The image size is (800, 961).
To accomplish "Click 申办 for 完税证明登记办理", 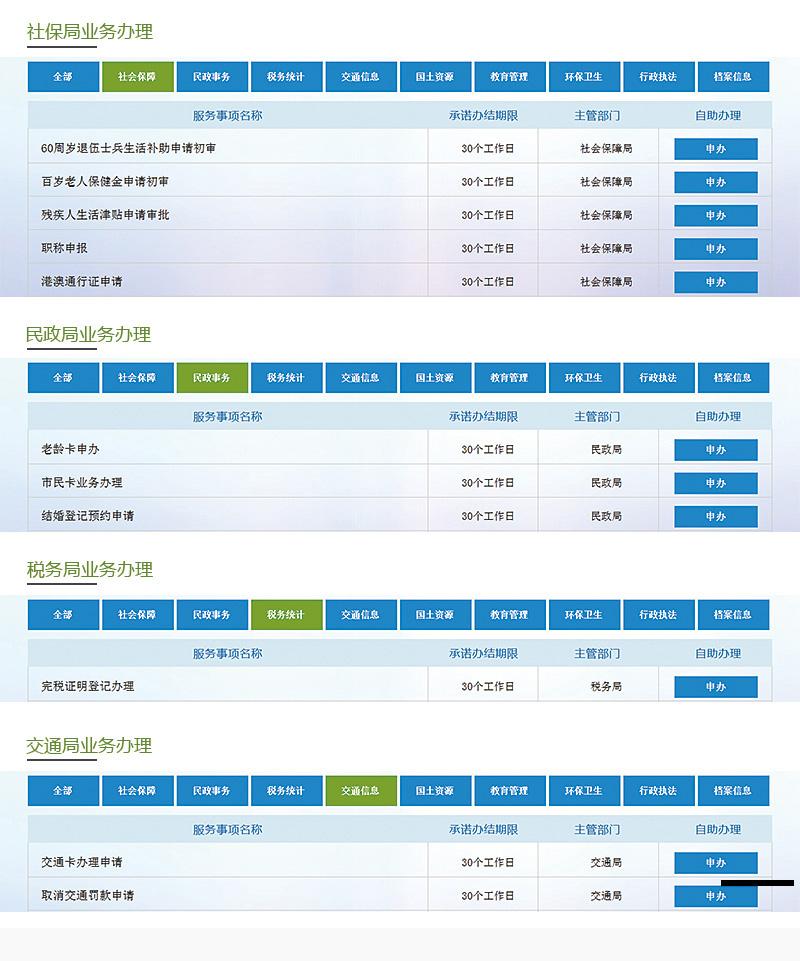I will click(x=716, y=687).
